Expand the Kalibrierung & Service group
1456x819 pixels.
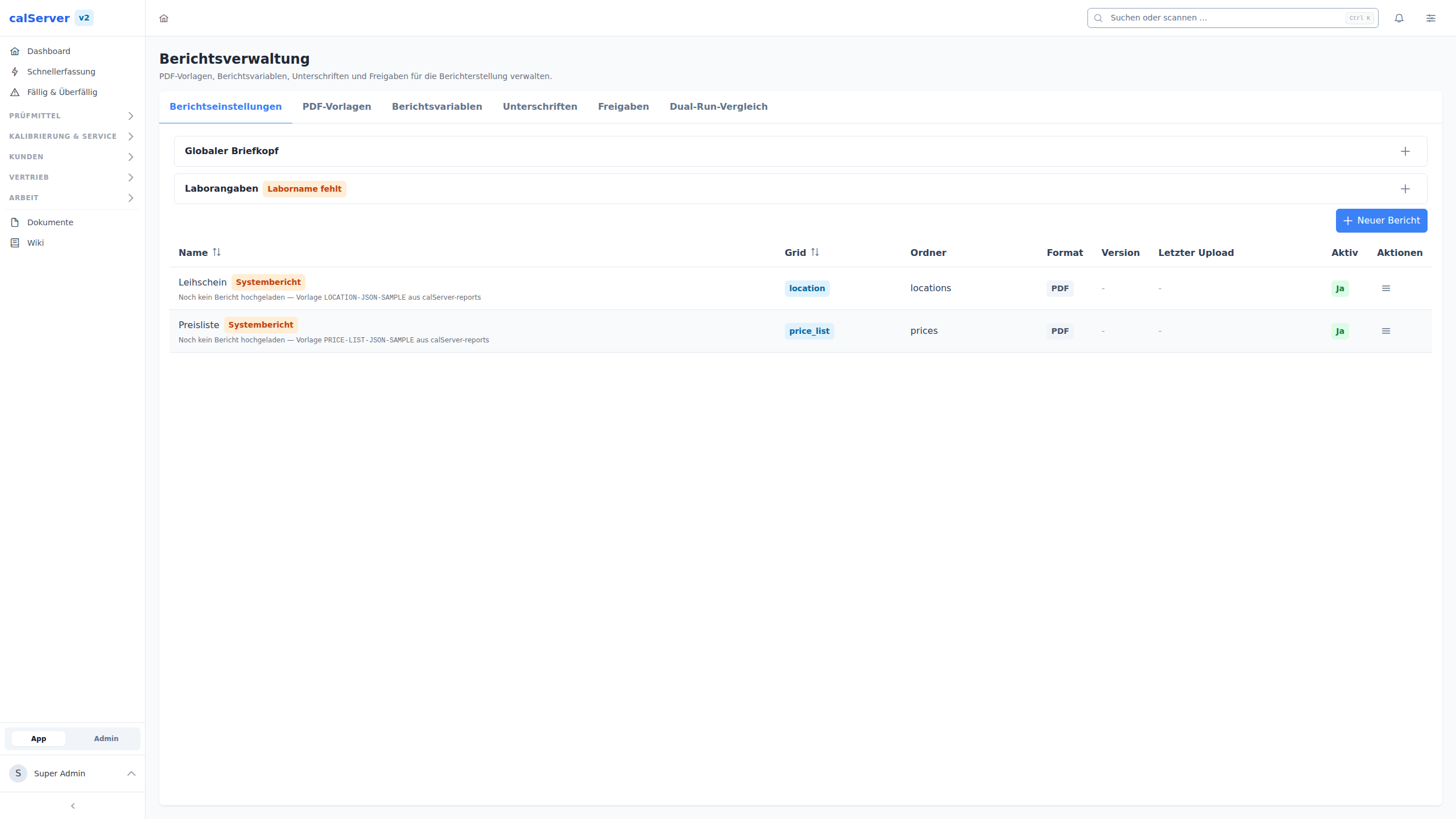click(x=72, y=136)
